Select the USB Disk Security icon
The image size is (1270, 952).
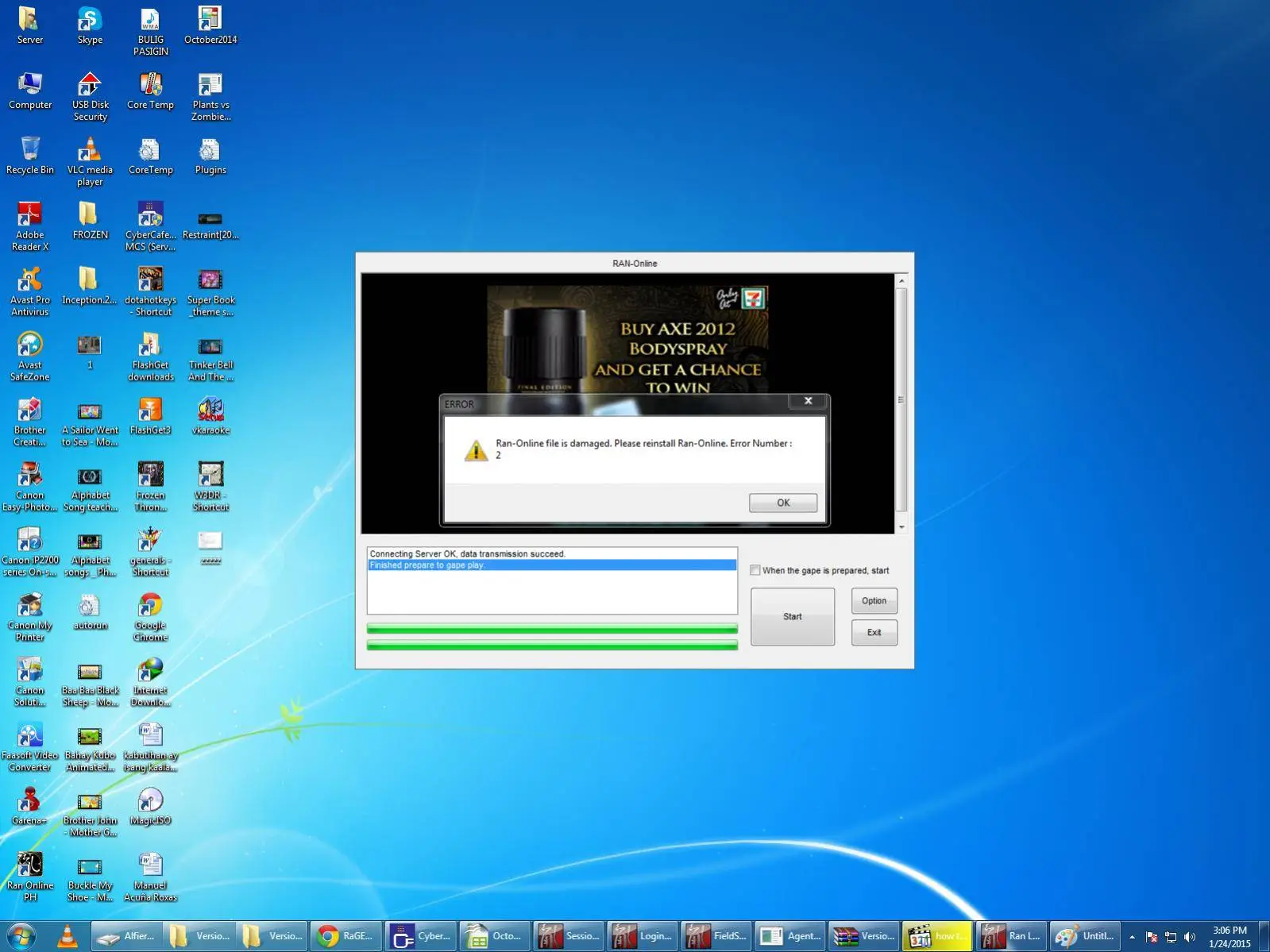pos(90,96)
